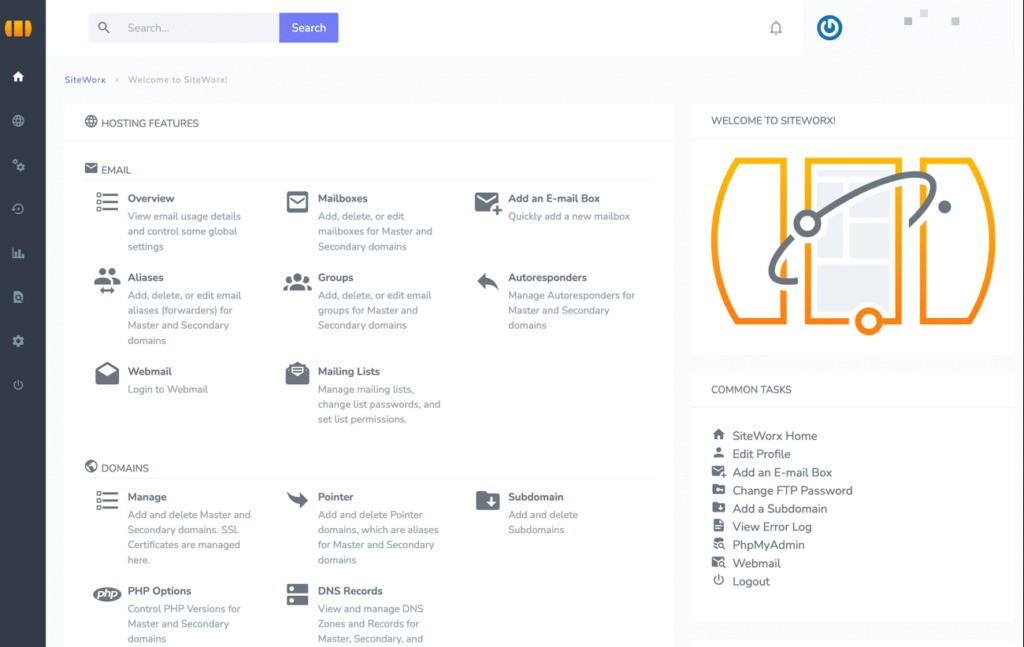Click the SiteWorx breadcrumb link
The height and width of the screenshot is (647, 1024).
point(85,80)
